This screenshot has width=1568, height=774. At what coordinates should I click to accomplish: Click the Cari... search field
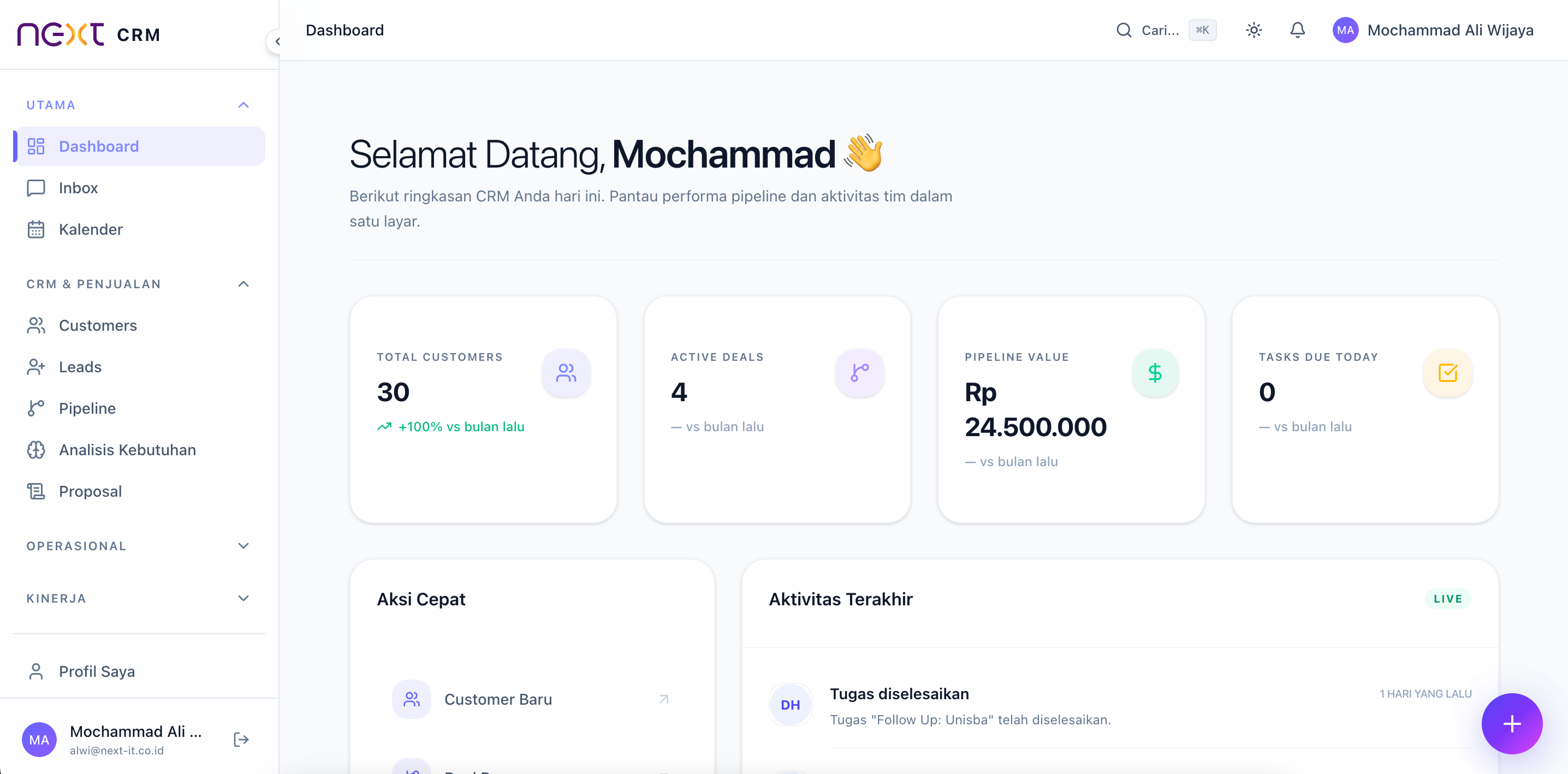(1166, 30)
